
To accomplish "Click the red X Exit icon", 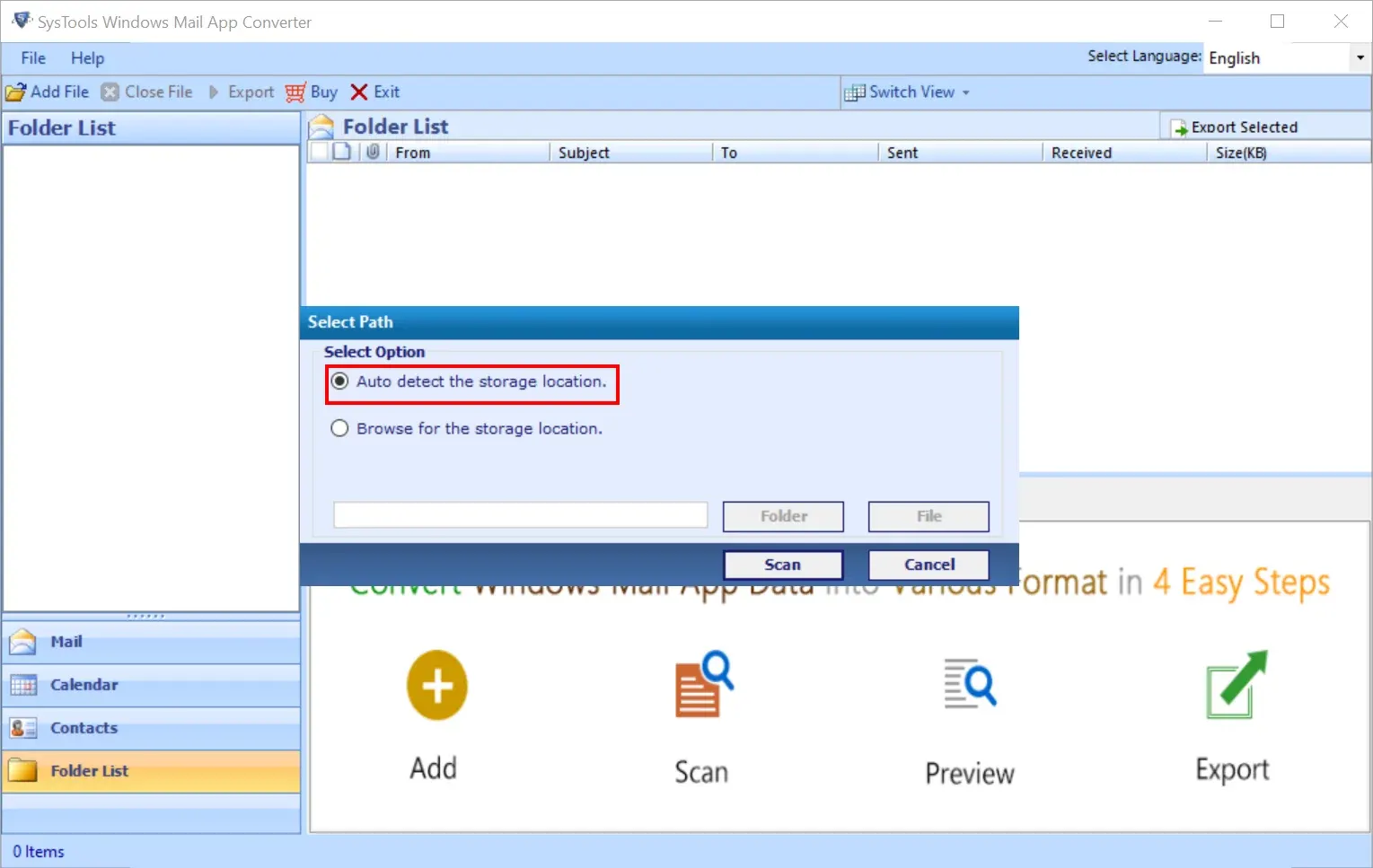I will pyautogui.click(x=358, y=92).
